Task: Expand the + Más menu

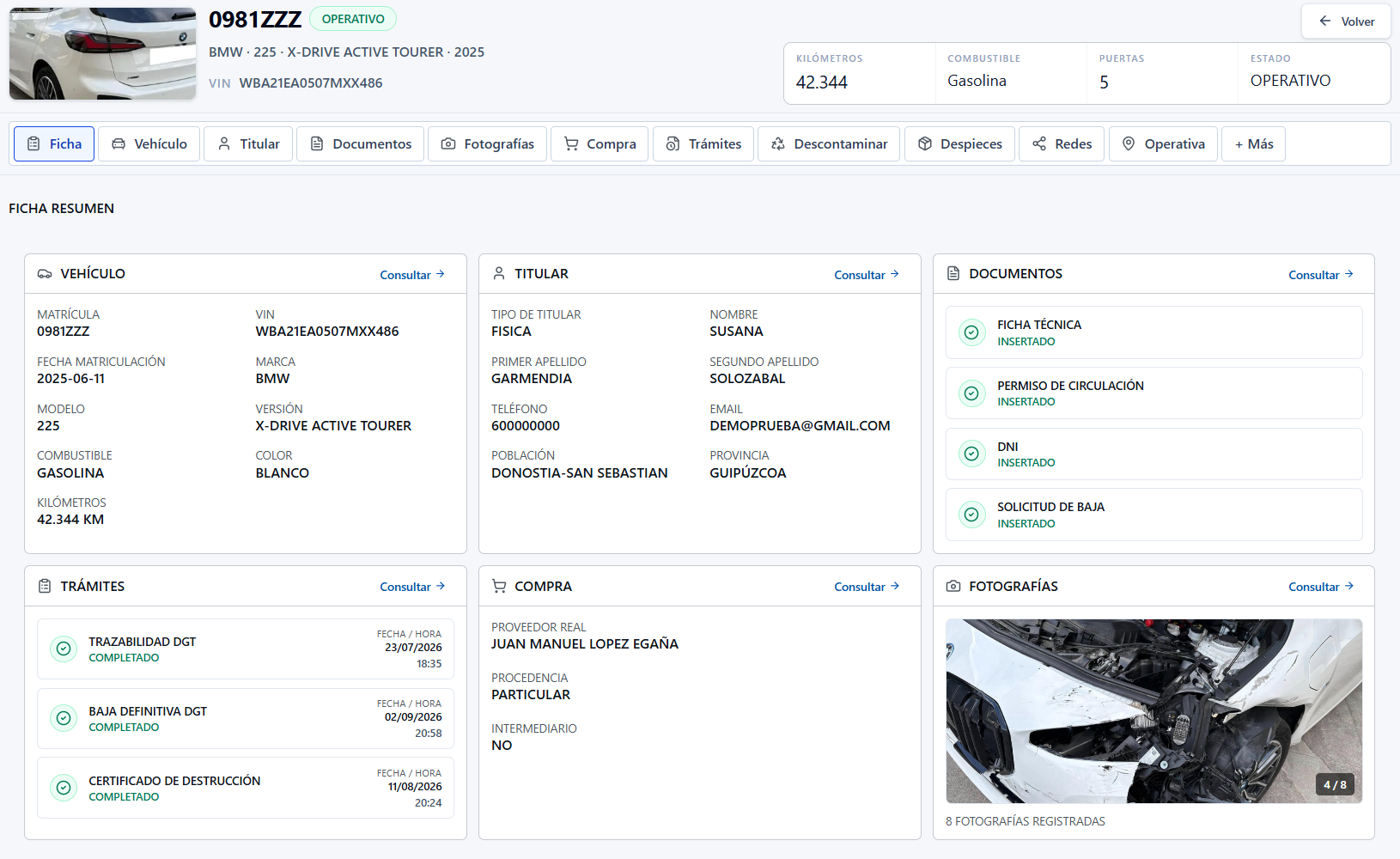Action: click(1253, 144)
